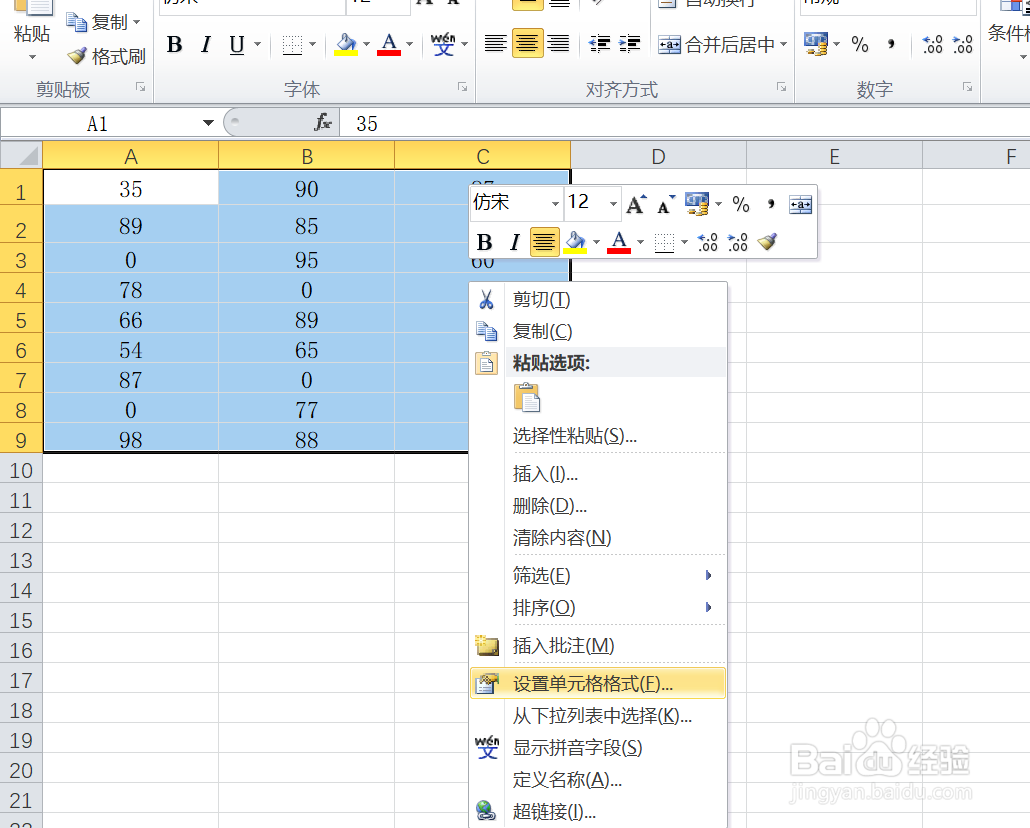1030x828 pixels.
Task: Apply comma style in ribbon
Action: (x=891, y=45)
